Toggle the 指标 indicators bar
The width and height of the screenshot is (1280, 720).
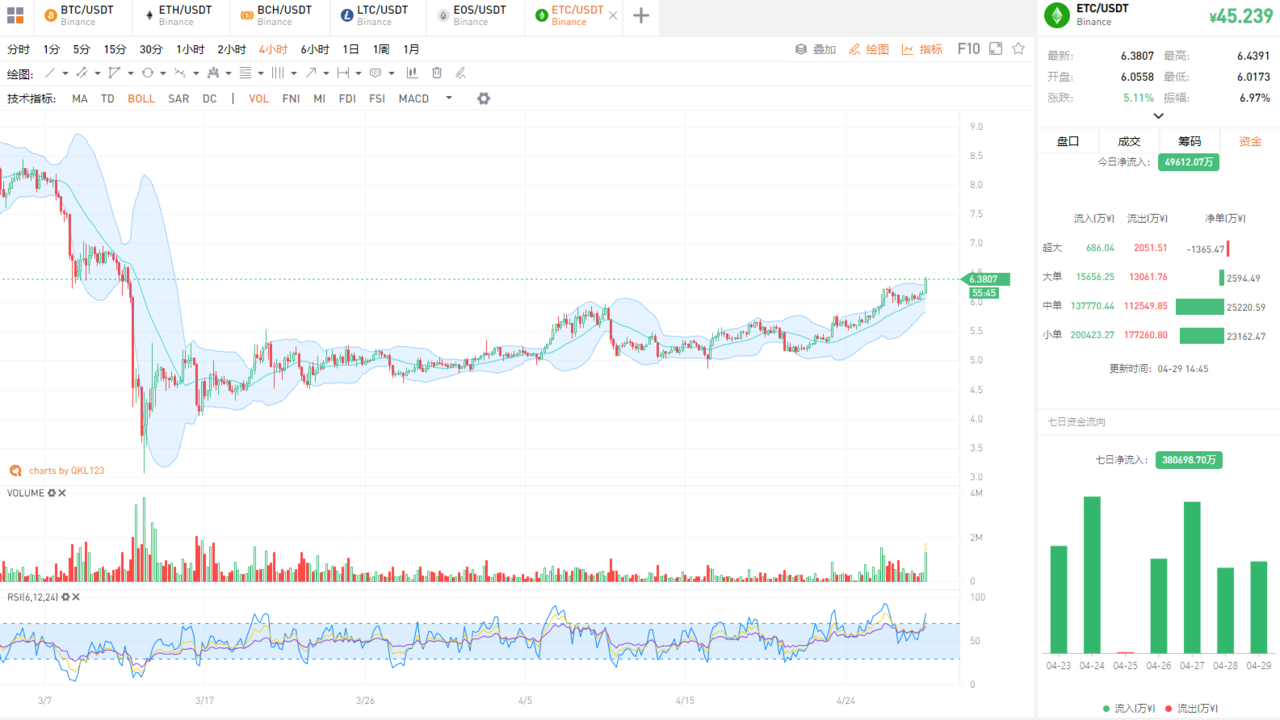click(x=922, y=49)
